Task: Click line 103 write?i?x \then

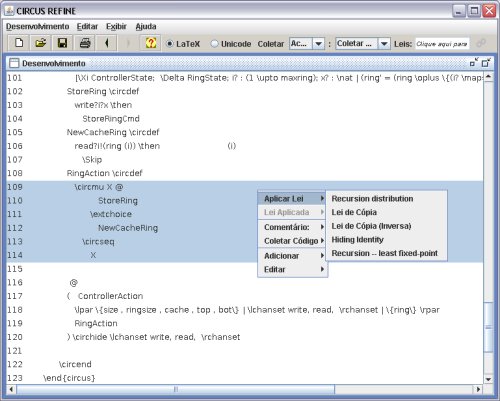Action: click(103, 105)
